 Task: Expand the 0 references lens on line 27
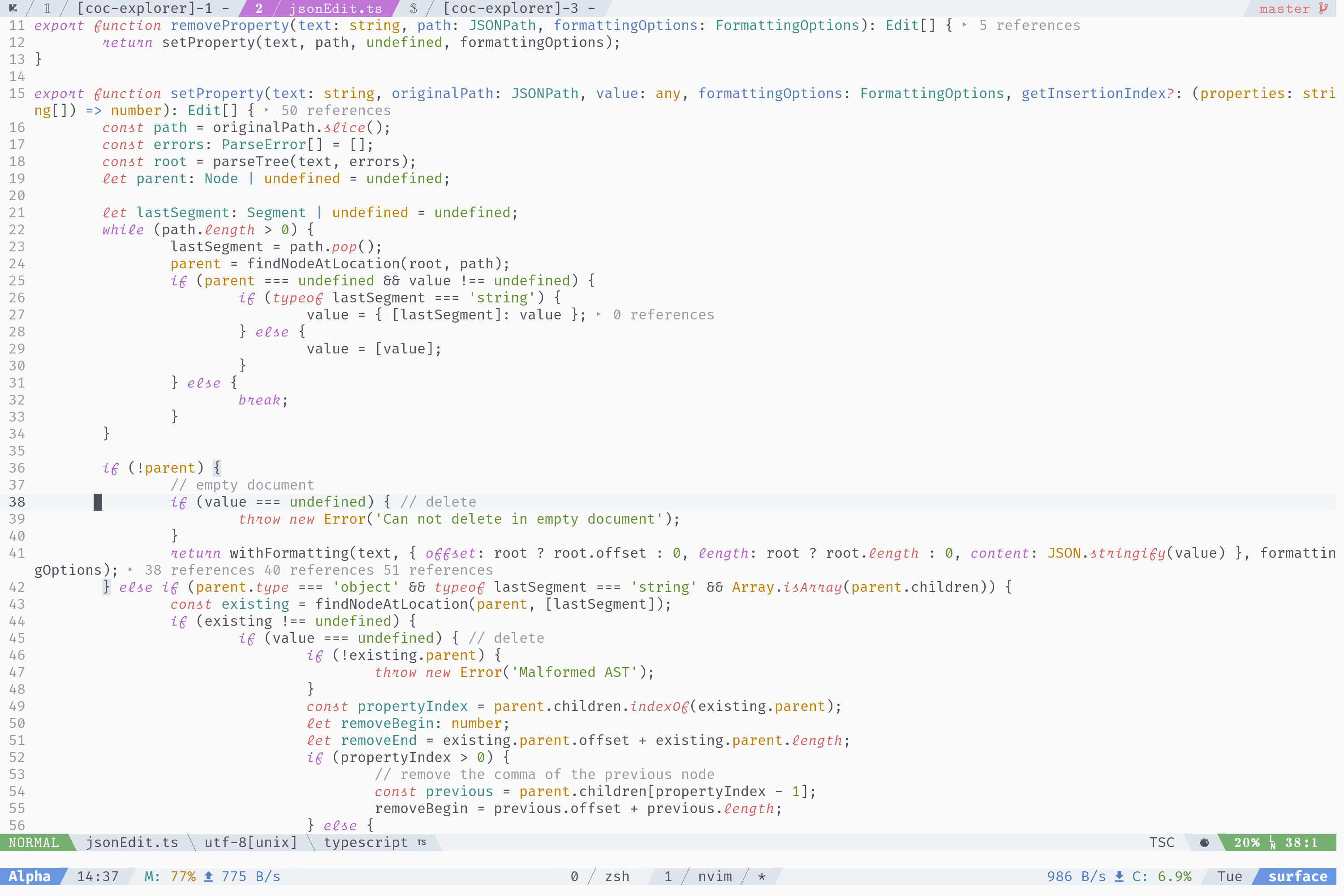click(x=663, y=314)
